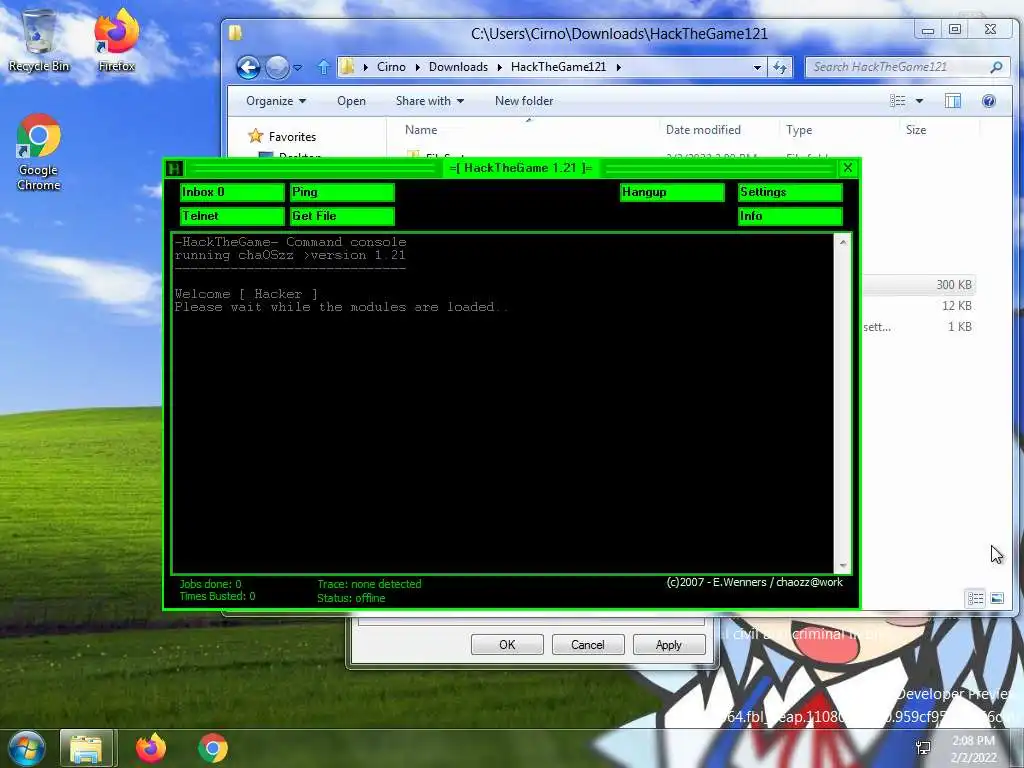
Task: Click the Info button in HackTheGame
Action: coord(790,216)
